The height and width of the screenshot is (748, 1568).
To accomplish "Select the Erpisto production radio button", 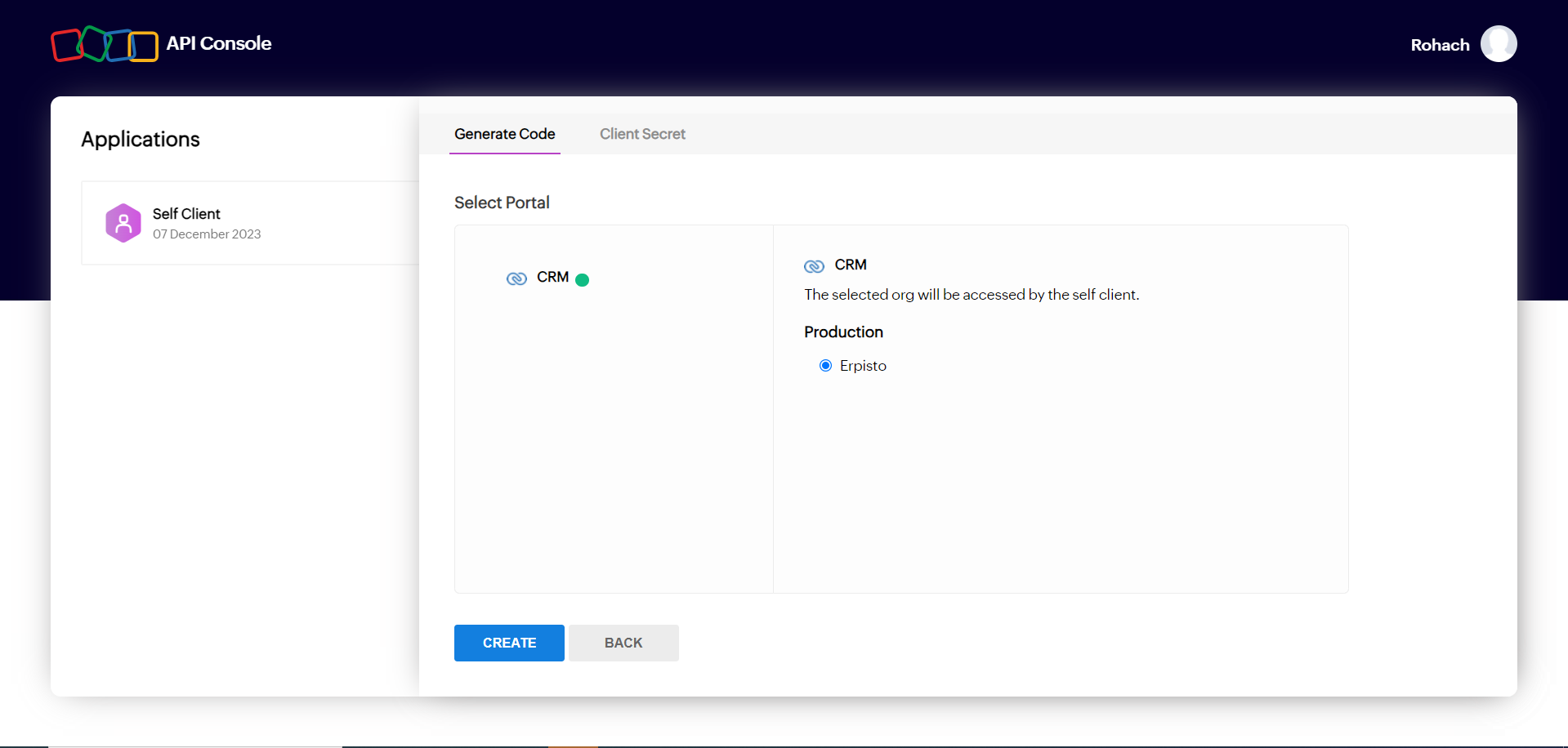I will 825,365.
